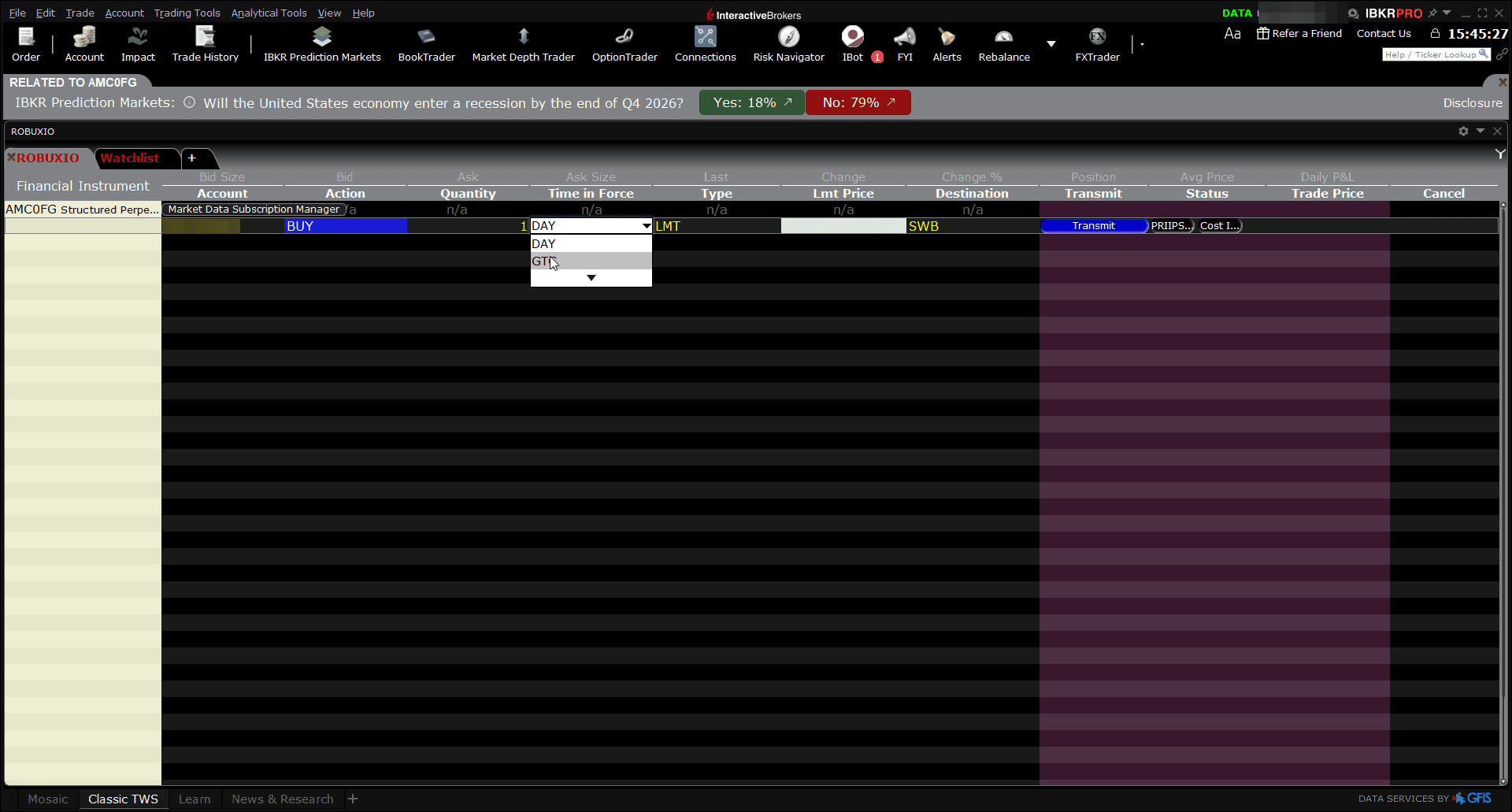
Task: Open the ROBUXIO panel dropdown arrow
Action: (1480, 131)
